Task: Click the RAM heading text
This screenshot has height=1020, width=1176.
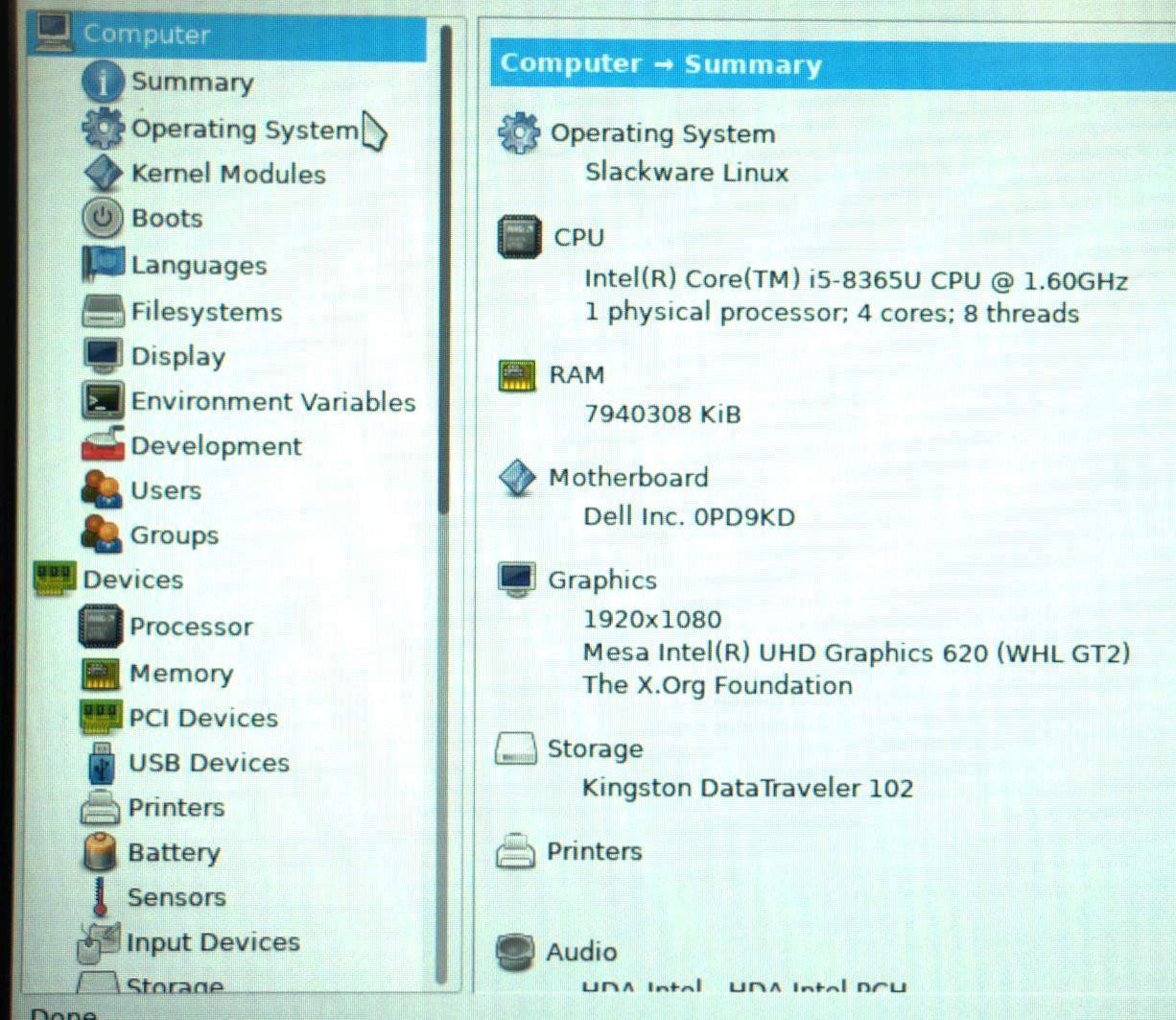Action: pyautogui.click(x=576, y=375)
